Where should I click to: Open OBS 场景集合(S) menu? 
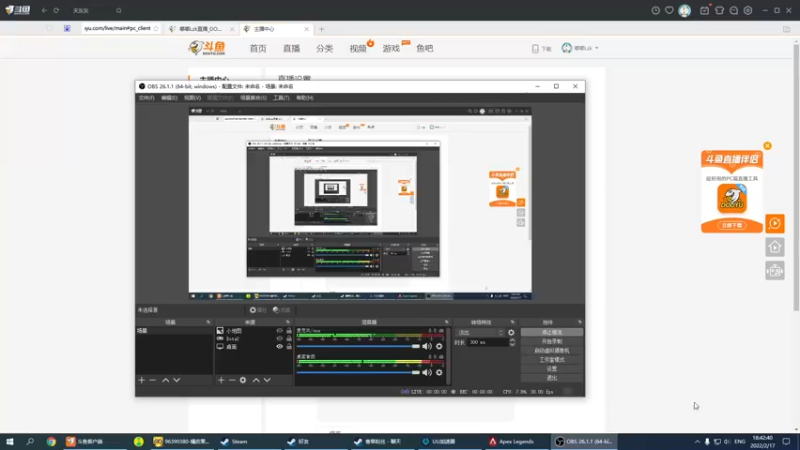[254, 98]
